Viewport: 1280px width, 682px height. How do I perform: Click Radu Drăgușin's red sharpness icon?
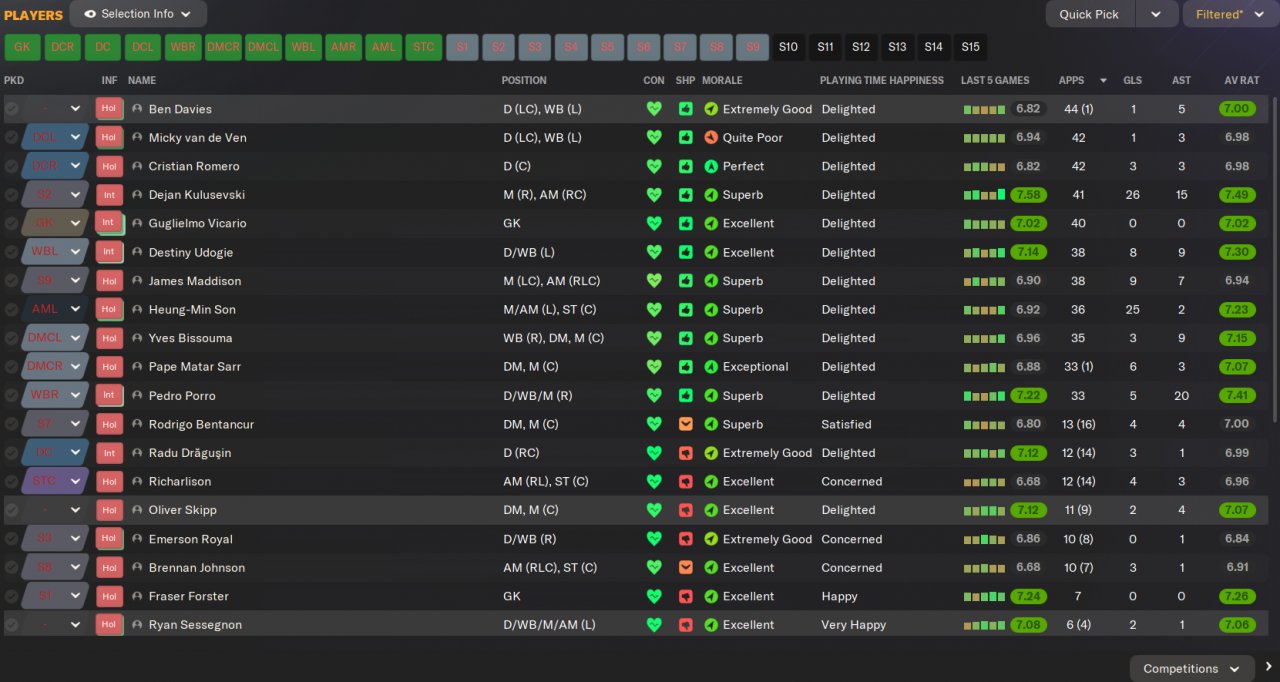pyautogui.click(x=685, y=453)
